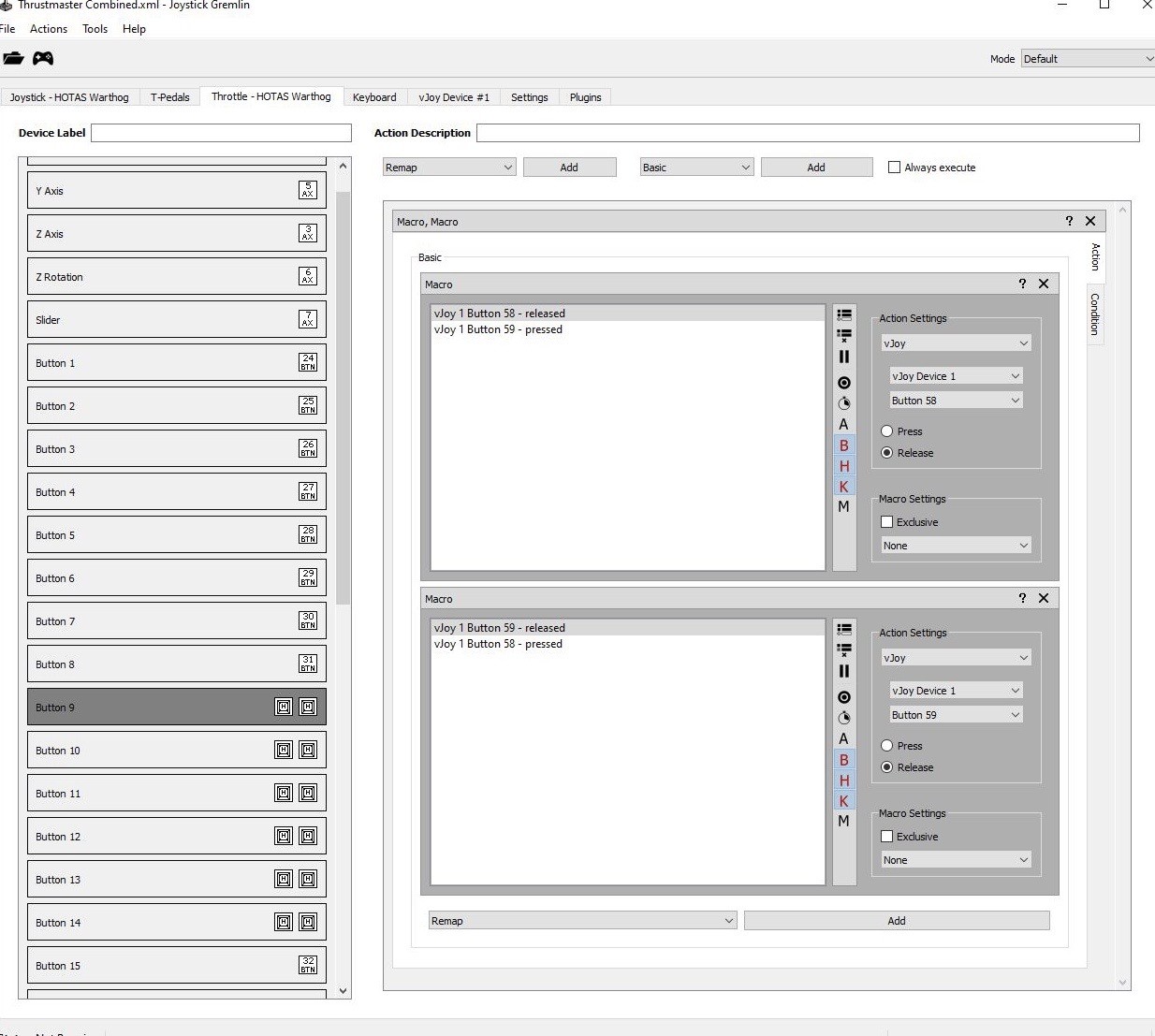Click the record icon in first macro
This screenshot has height=1036, width=1155.
844,383
